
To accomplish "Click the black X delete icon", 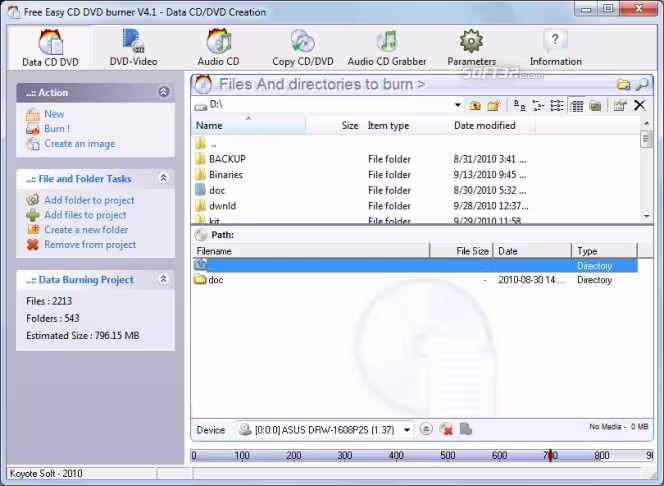I will pos(639,105).
